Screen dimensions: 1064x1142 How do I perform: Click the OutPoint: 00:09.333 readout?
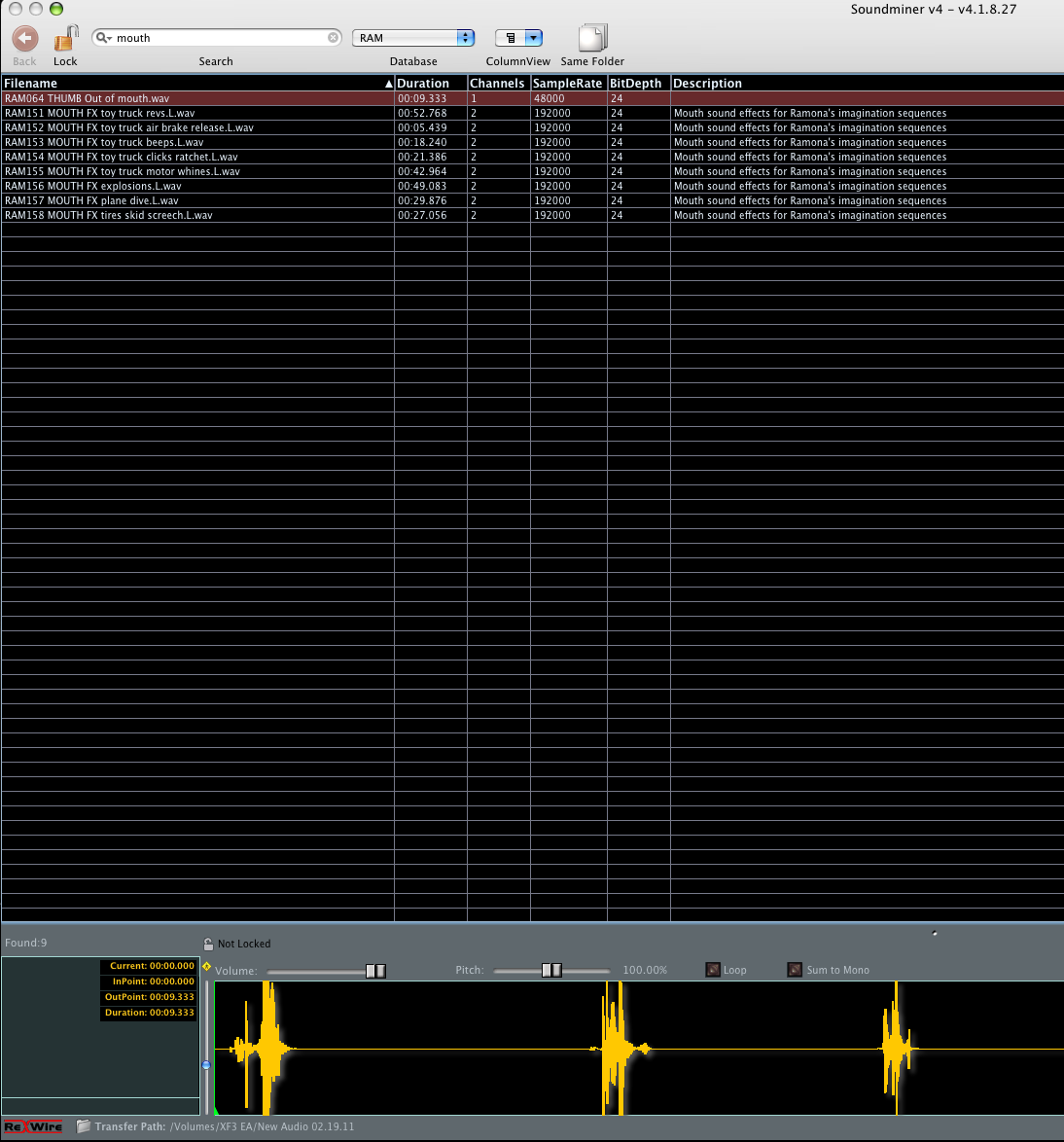(150, 997)
